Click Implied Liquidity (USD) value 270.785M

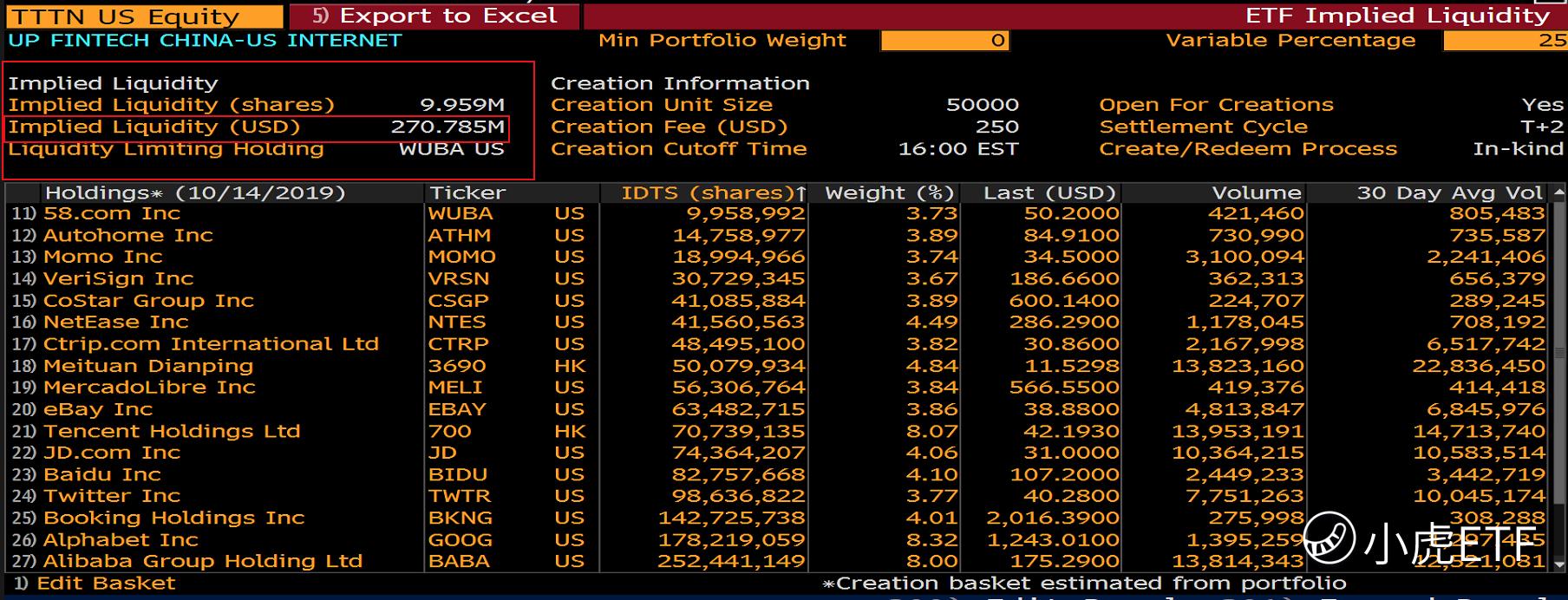click(x=448, y=127)
